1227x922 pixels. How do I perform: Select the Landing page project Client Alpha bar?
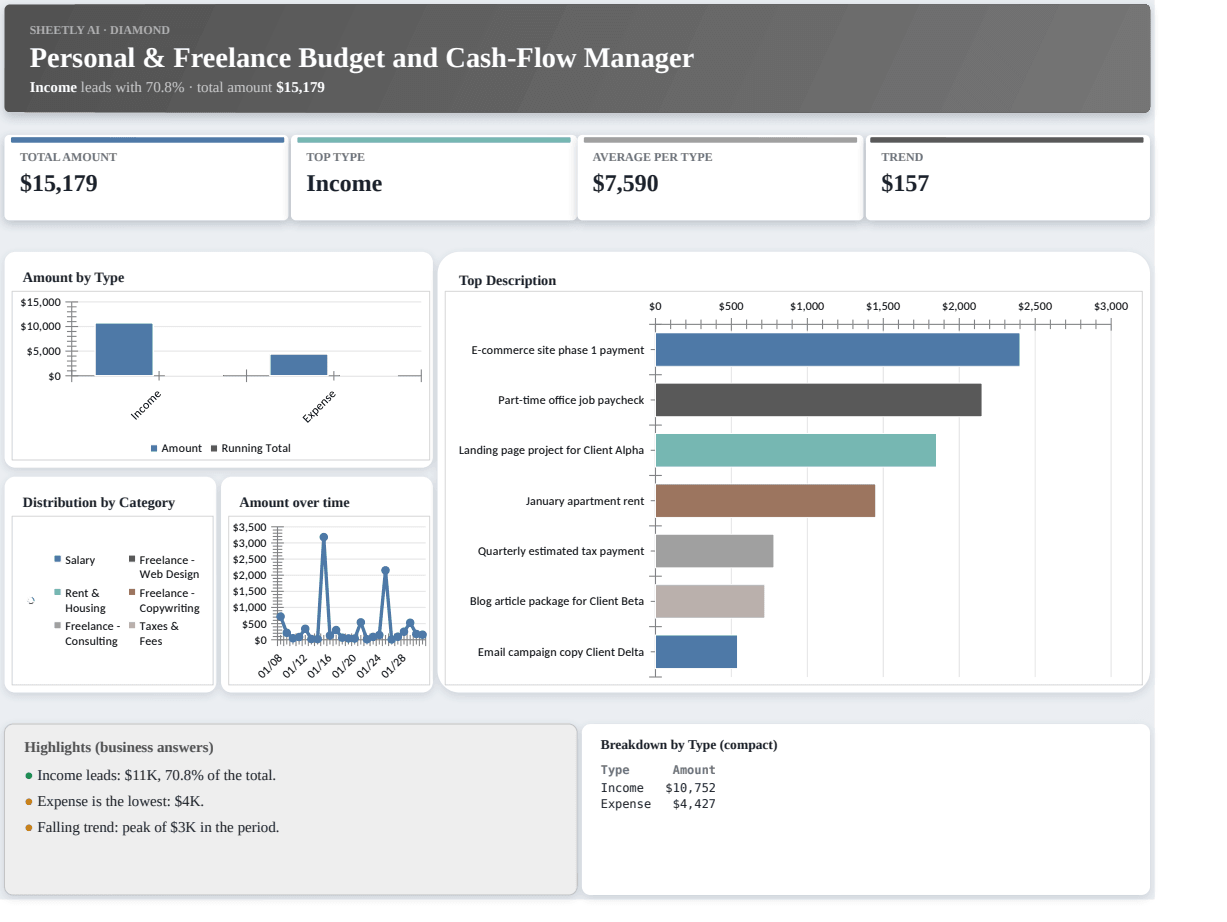tap(796, 450)
